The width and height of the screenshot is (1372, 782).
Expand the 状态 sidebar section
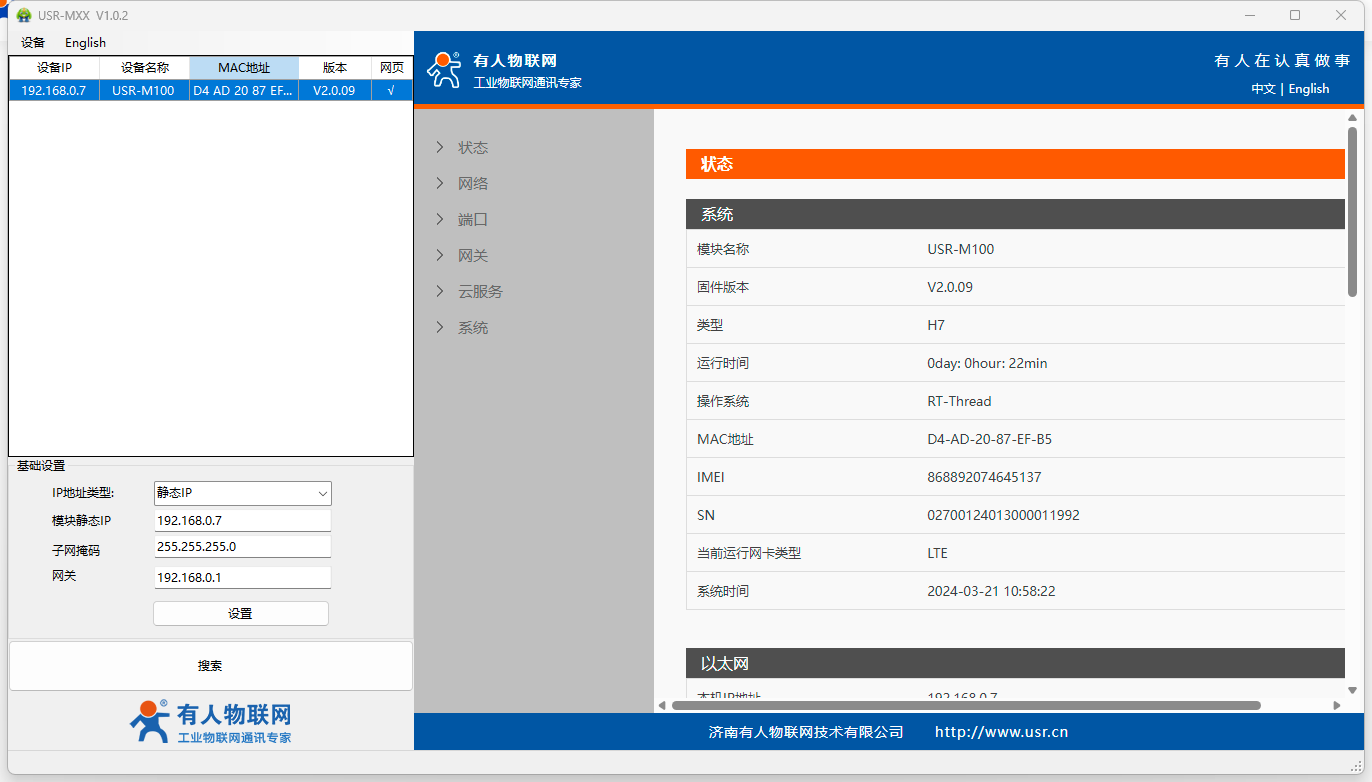click(x=473, y=148)
